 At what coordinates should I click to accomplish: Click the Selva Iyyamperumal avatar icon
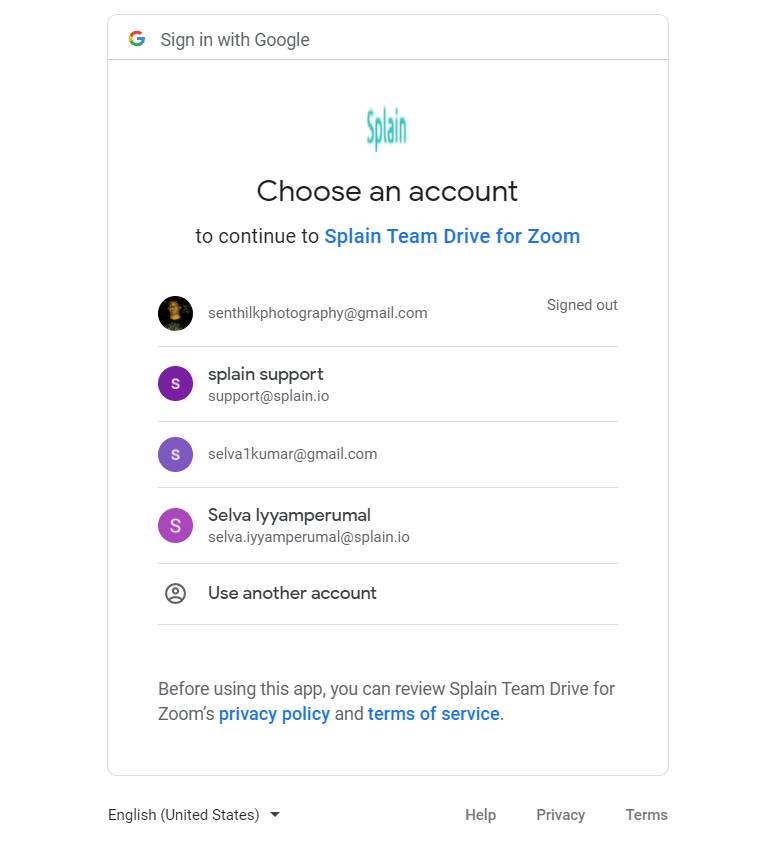(x=175, y=525)
